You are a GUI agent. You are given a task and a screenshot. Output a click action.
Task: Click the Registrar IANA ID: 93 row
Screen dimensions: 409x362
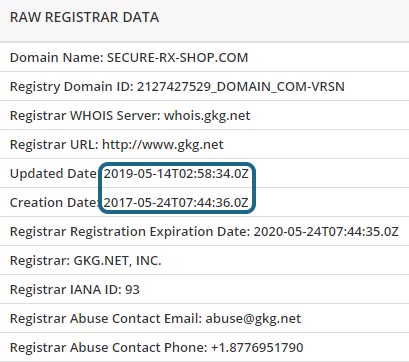coord(204,289)
